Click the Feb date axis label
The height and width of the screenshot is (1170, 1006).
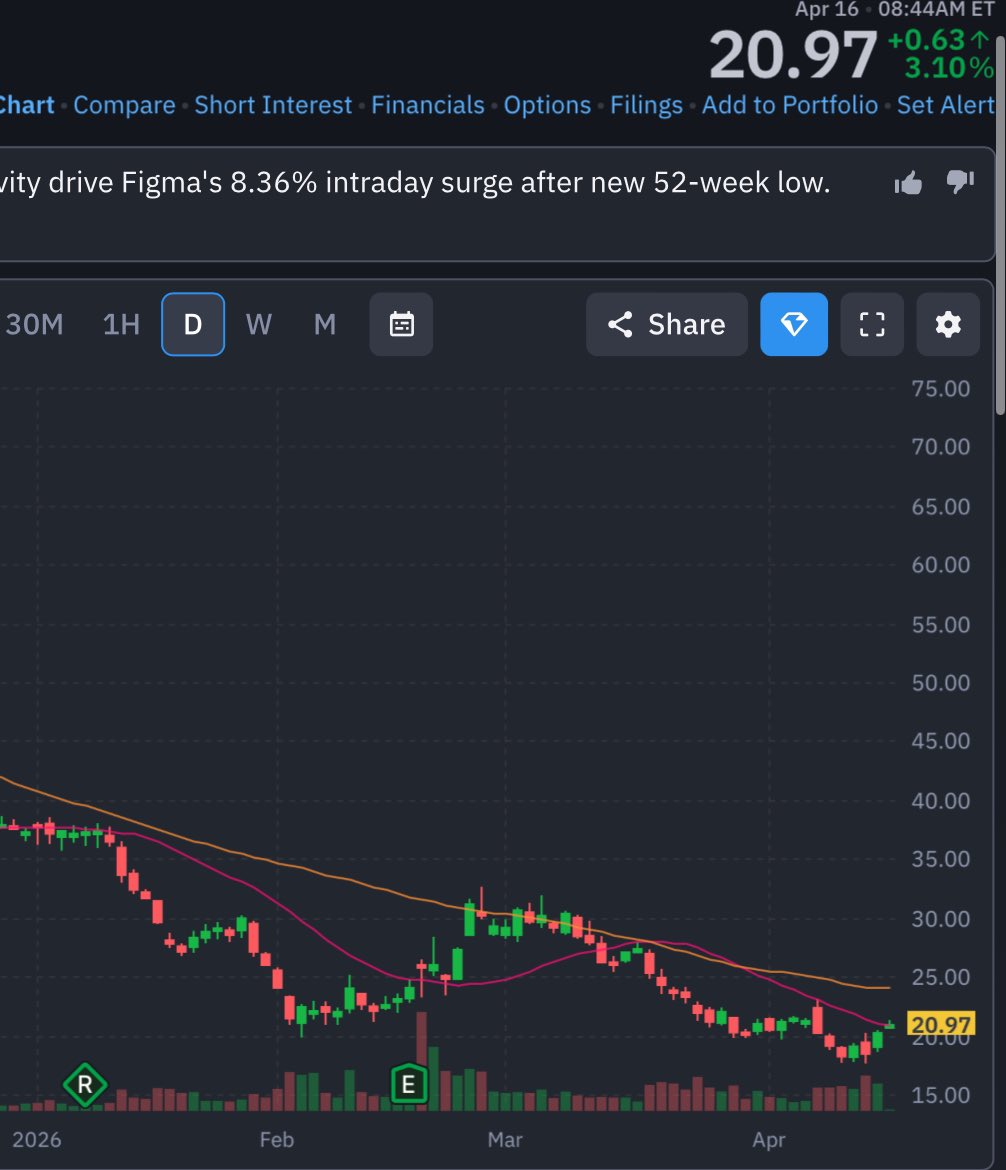(277, 1139)
